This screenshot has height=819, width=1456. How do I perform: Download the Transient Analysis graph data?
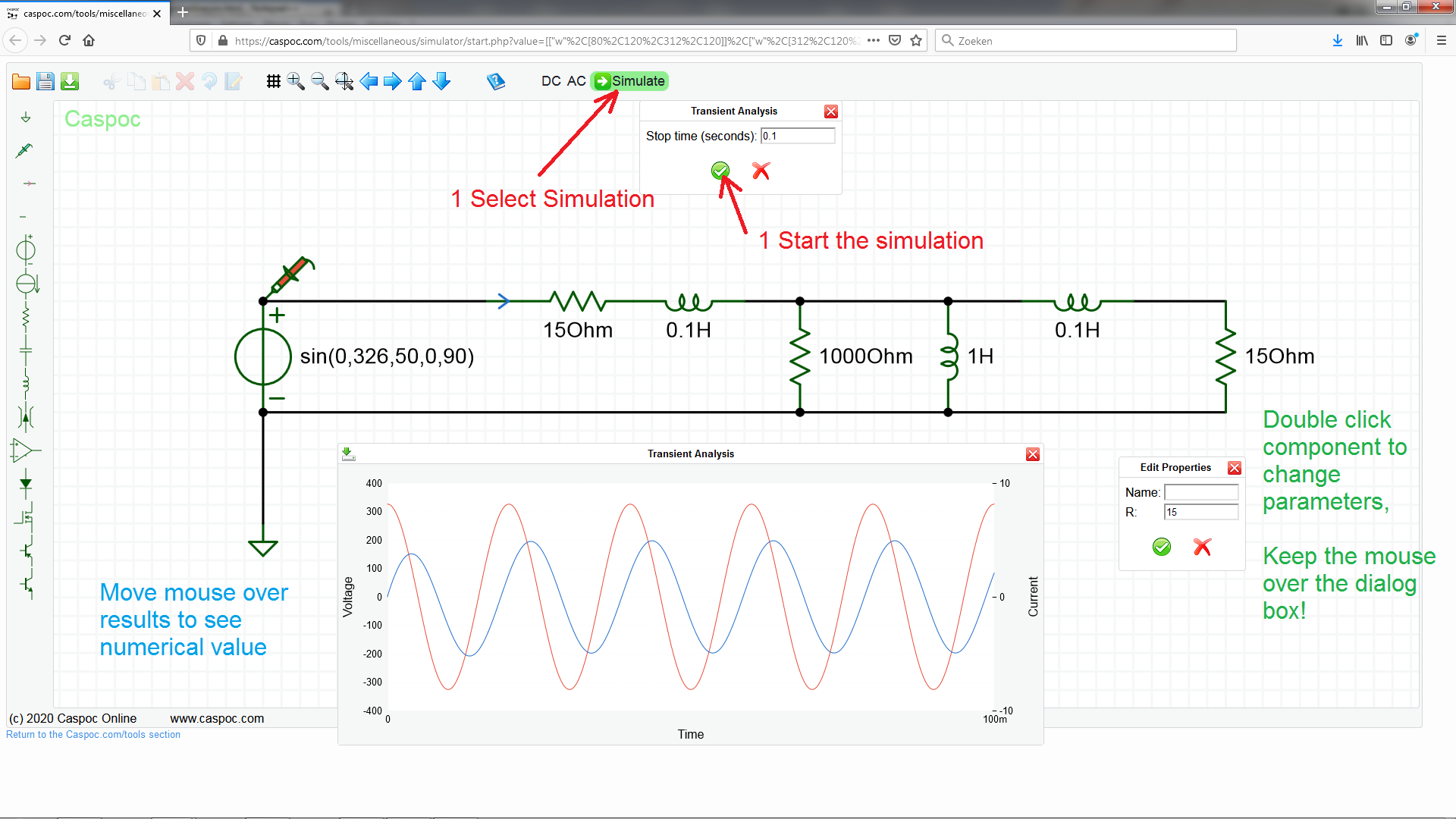coord(348,453)
